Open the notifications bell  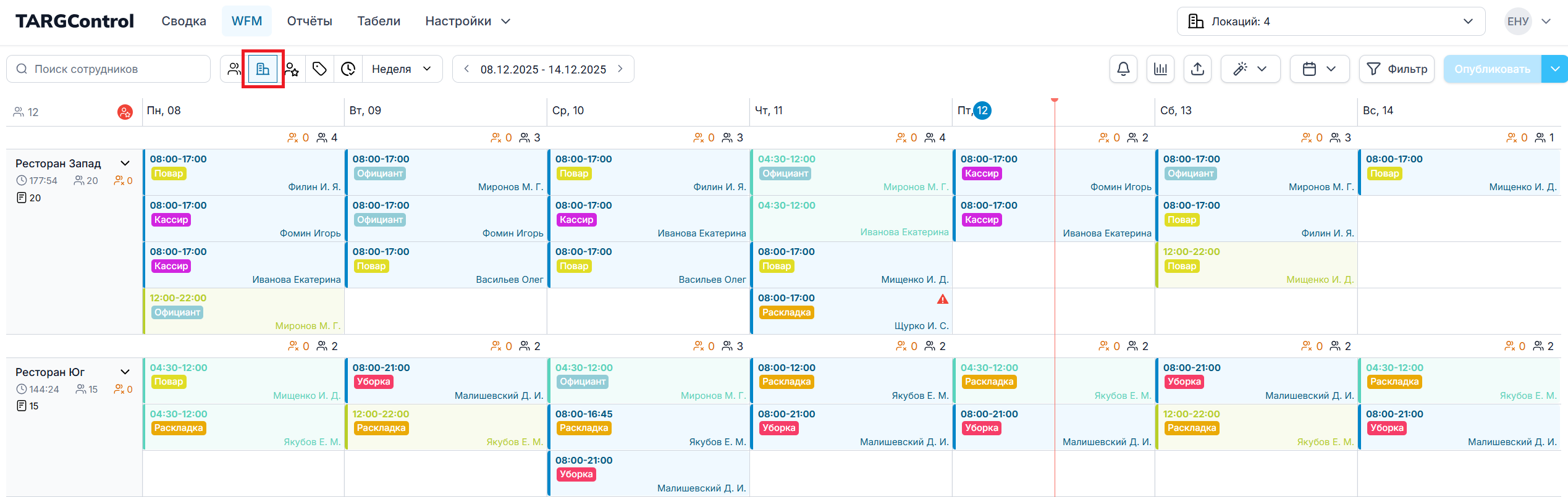(1123, 69)
